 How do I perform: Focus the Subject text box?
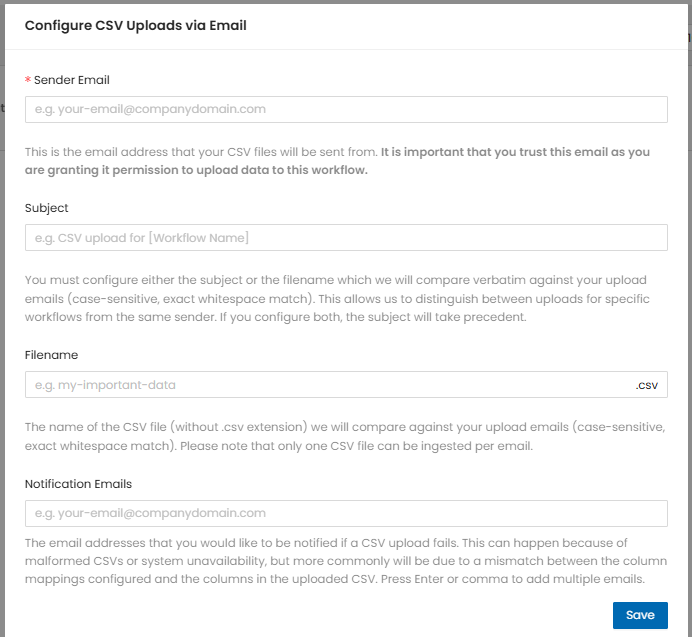pos(346,238)
